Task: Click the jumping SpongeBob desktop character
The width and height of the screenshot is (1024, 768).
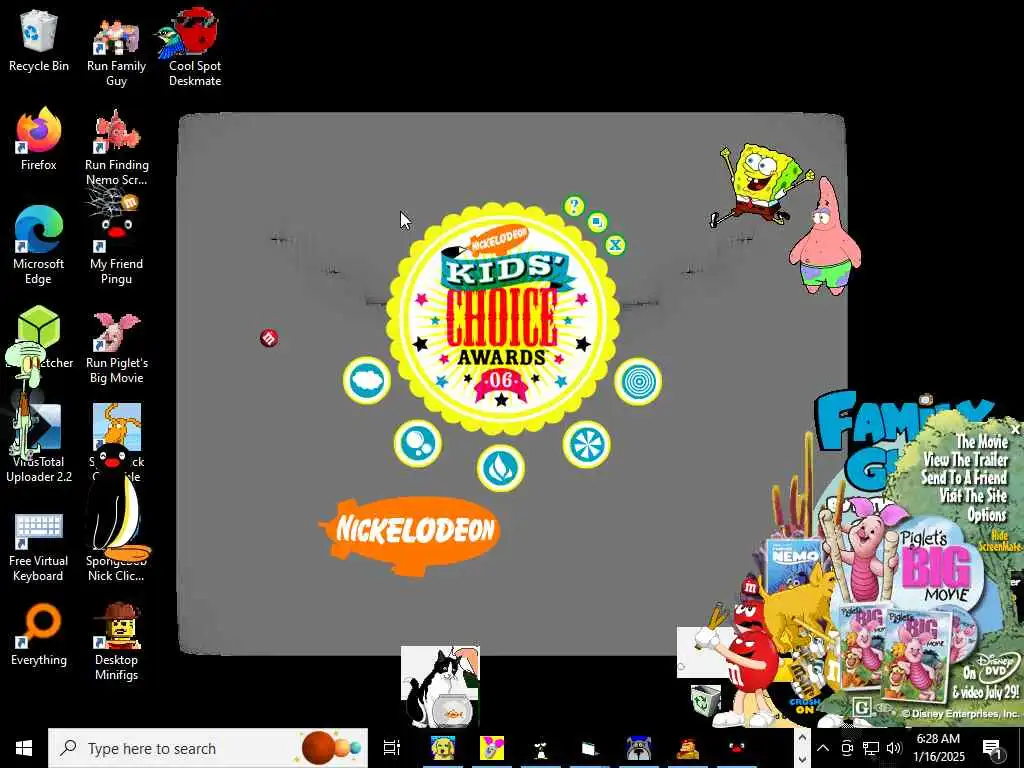Action: [x=761, y=185]
